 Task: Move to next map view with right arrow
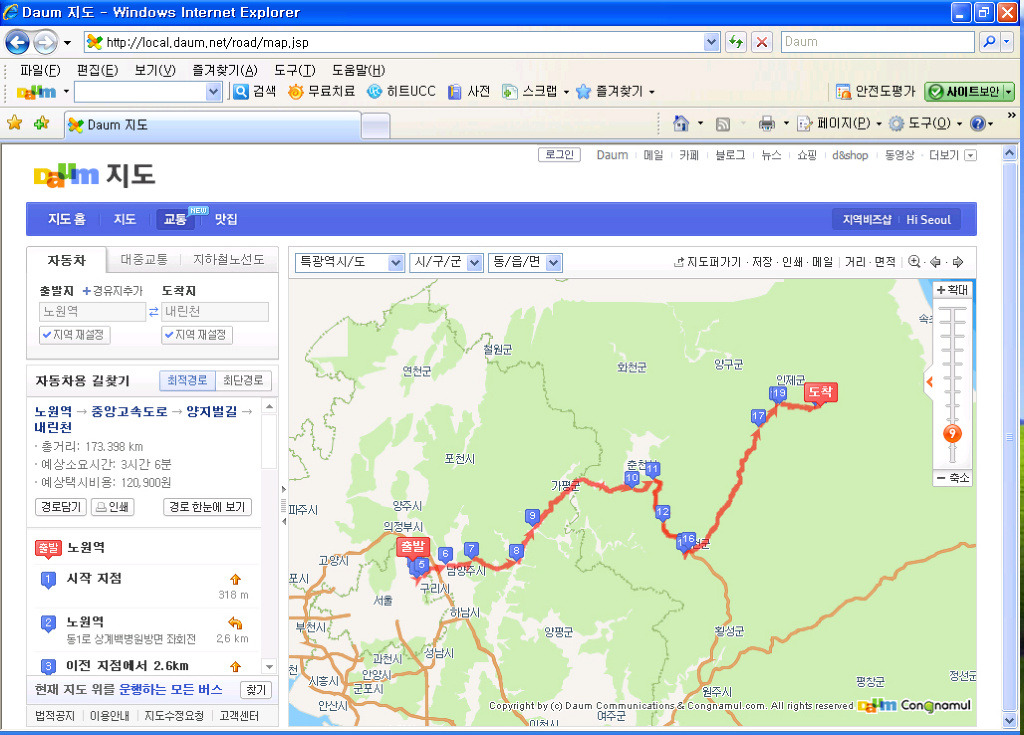[x=958, y=262]
